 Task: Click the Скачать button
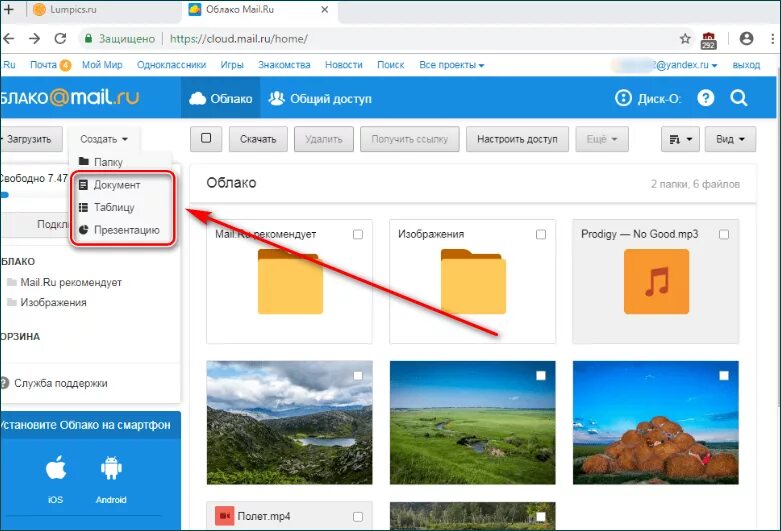point(258,139)
